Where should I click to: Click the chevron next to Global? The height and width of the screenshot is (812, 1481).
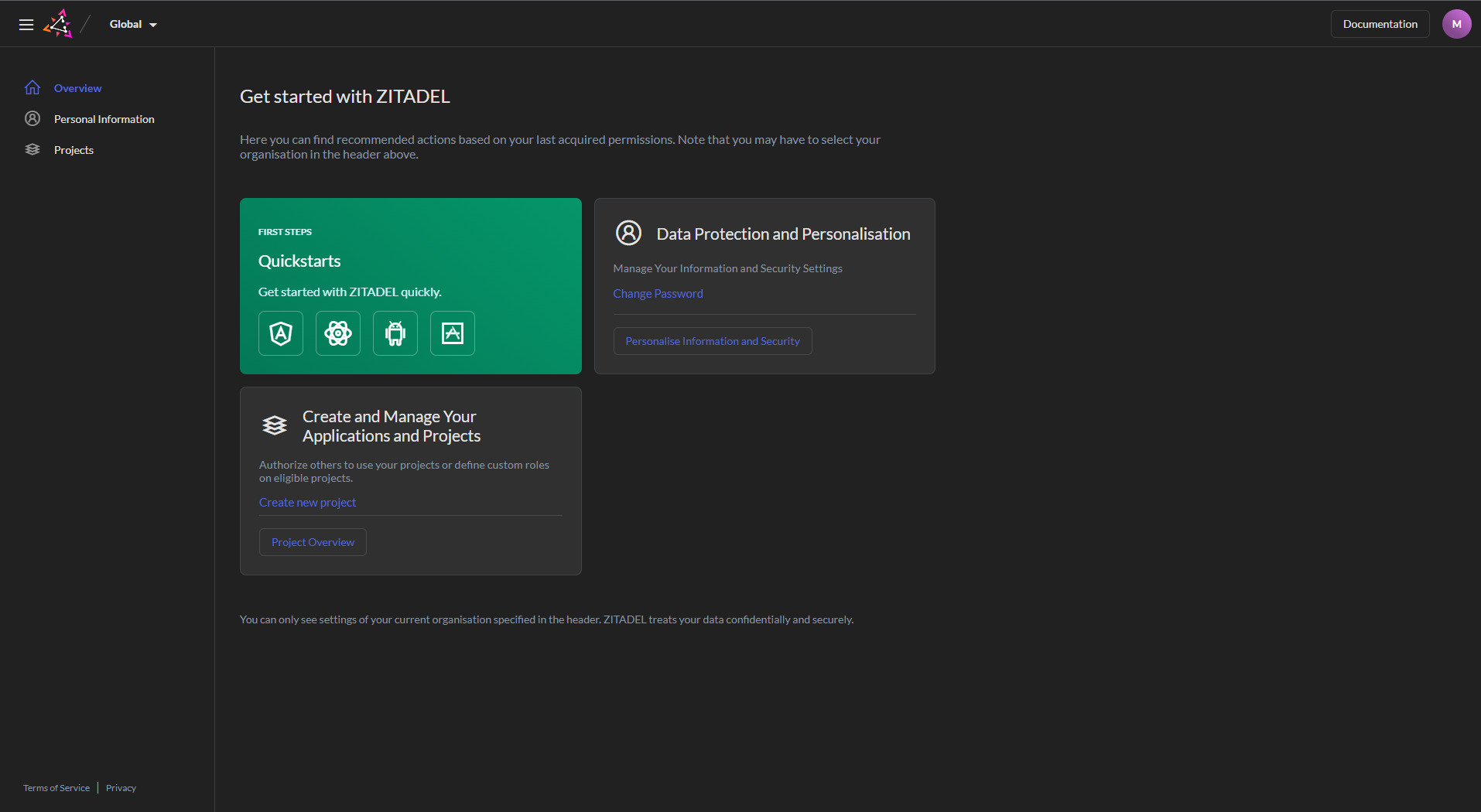[x=152, y=24]
